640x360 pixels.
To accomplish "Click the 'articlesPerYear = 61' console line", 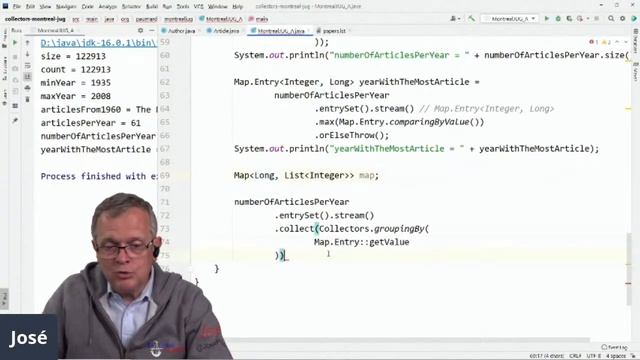I will (x=90, y=123).
